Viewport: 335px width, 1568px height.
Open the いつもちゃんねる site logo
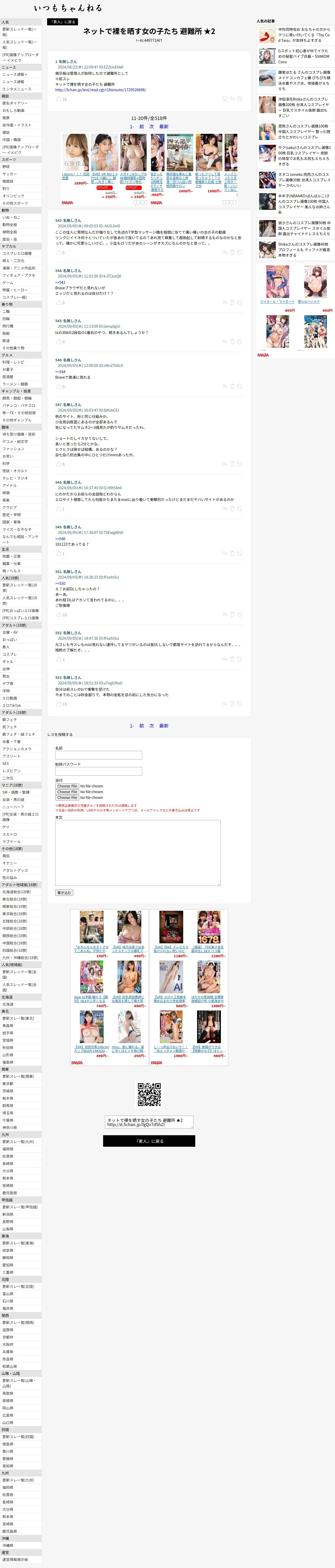click(x=68, y=8)
